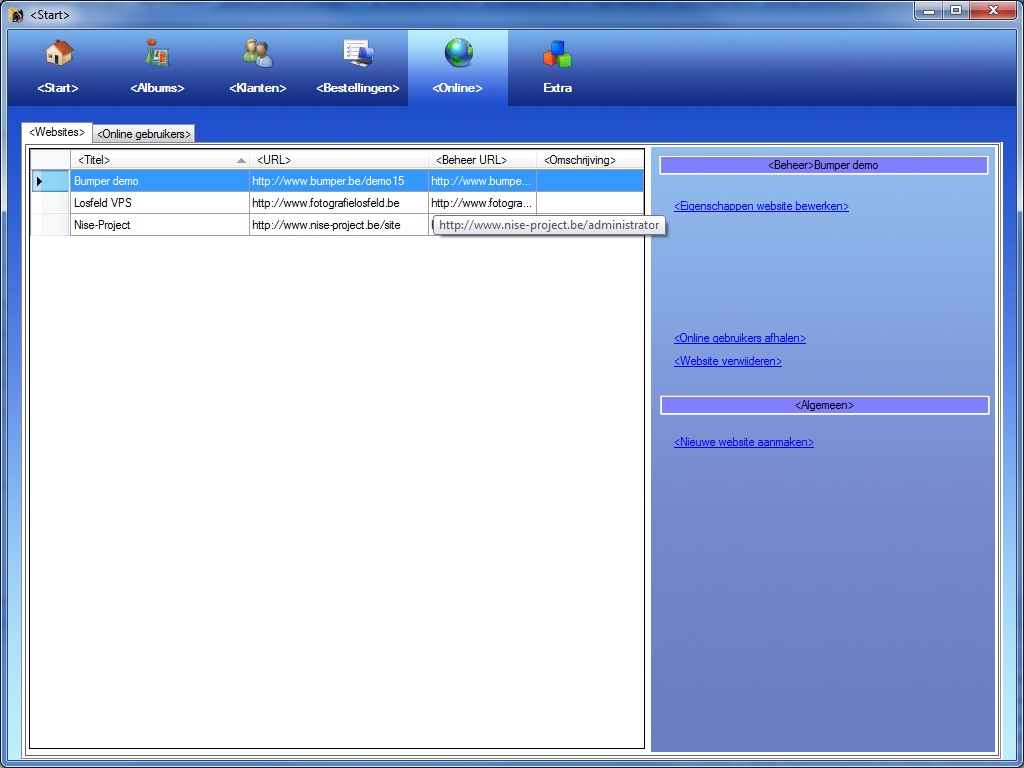Click the Omschrijving column header
The width and height of the screenshot is (1024, 768).
[589, 160]
